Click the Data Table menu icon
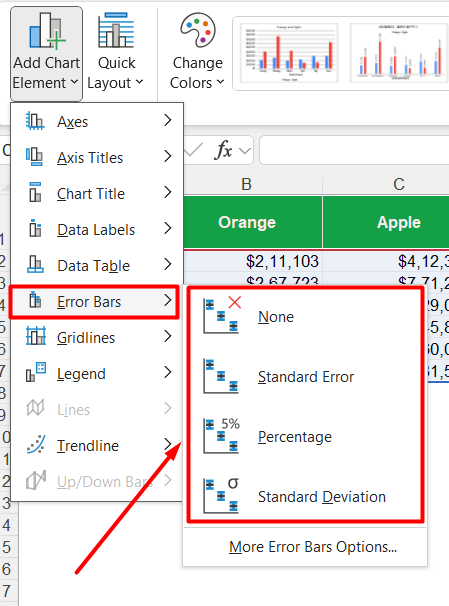Image resolution: width=449 pixels, height=606 pixels. [x=35, y=264]
